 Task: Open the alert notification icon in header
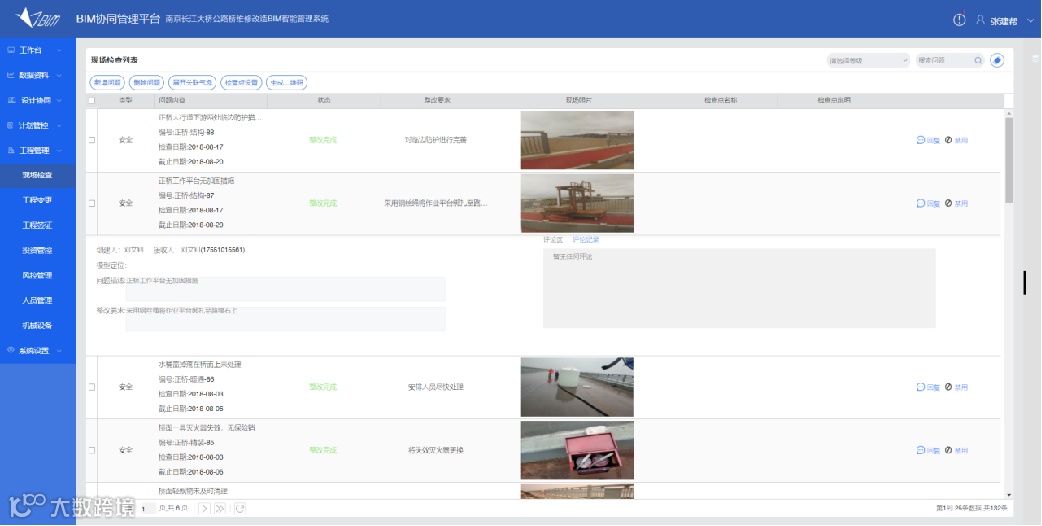coord(959,19)
